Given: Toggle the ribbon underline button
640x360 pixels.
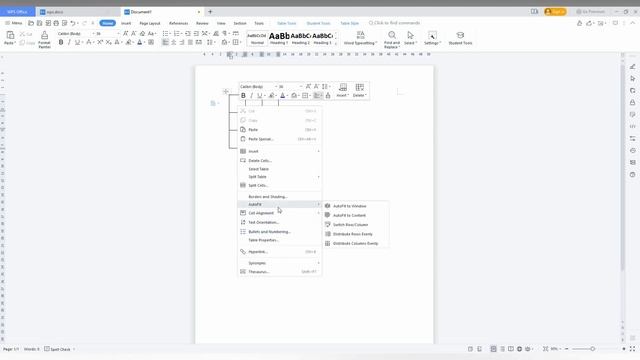Looking at the screenshot, I should point(77,42).
